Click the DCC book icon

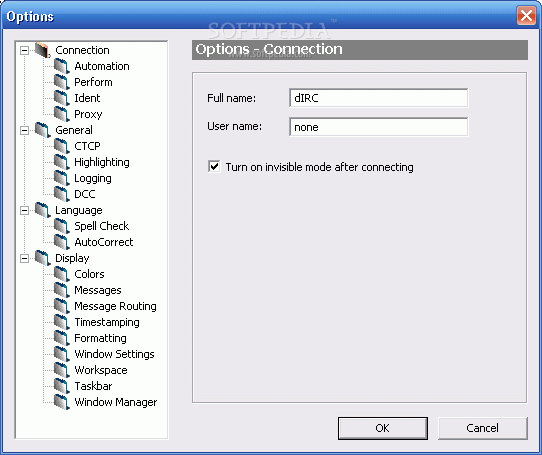(62, 194)
